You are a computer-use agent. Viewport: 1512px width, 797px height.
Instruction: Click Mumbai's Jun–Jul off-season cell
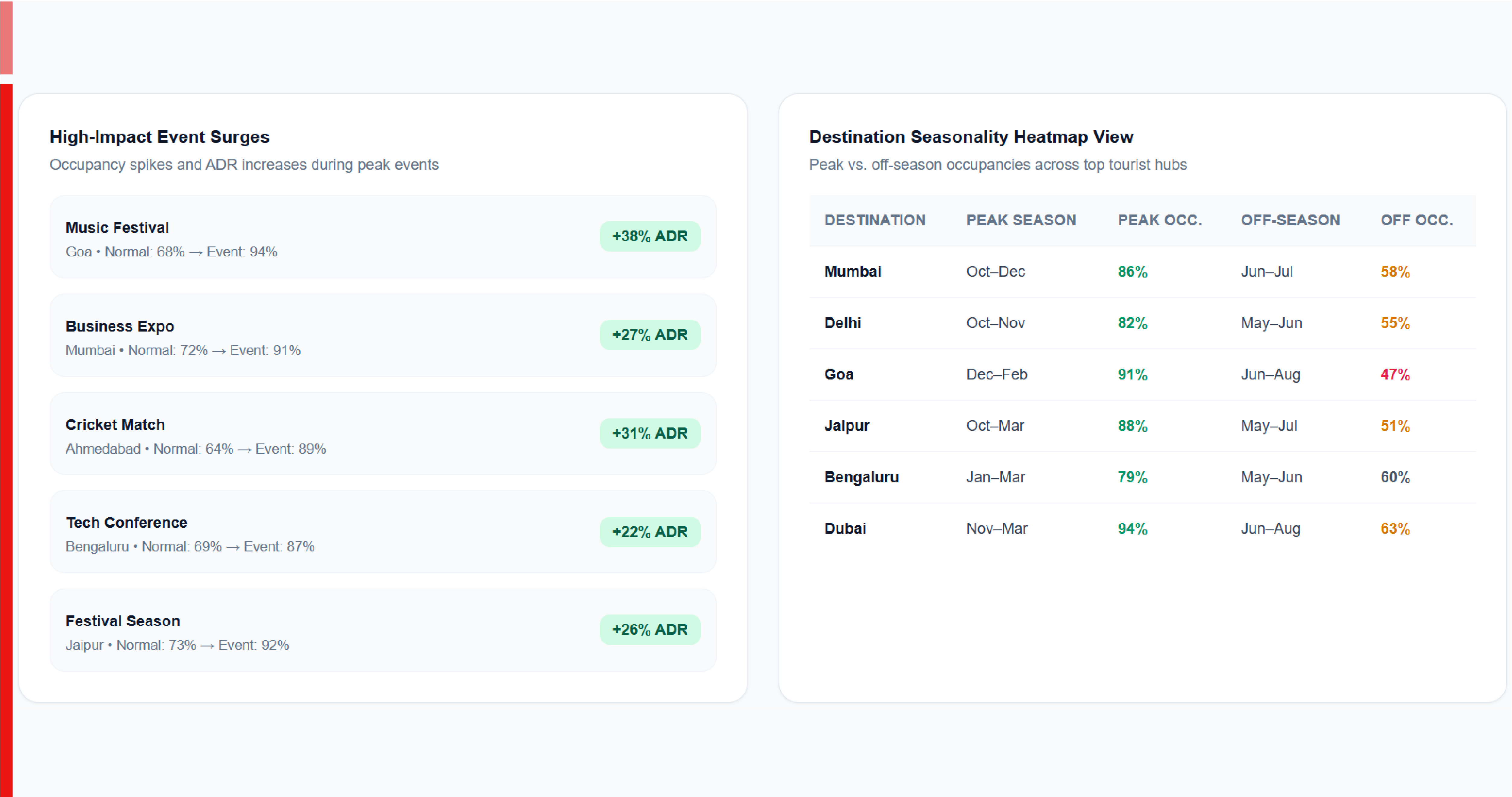(1267, 272)
